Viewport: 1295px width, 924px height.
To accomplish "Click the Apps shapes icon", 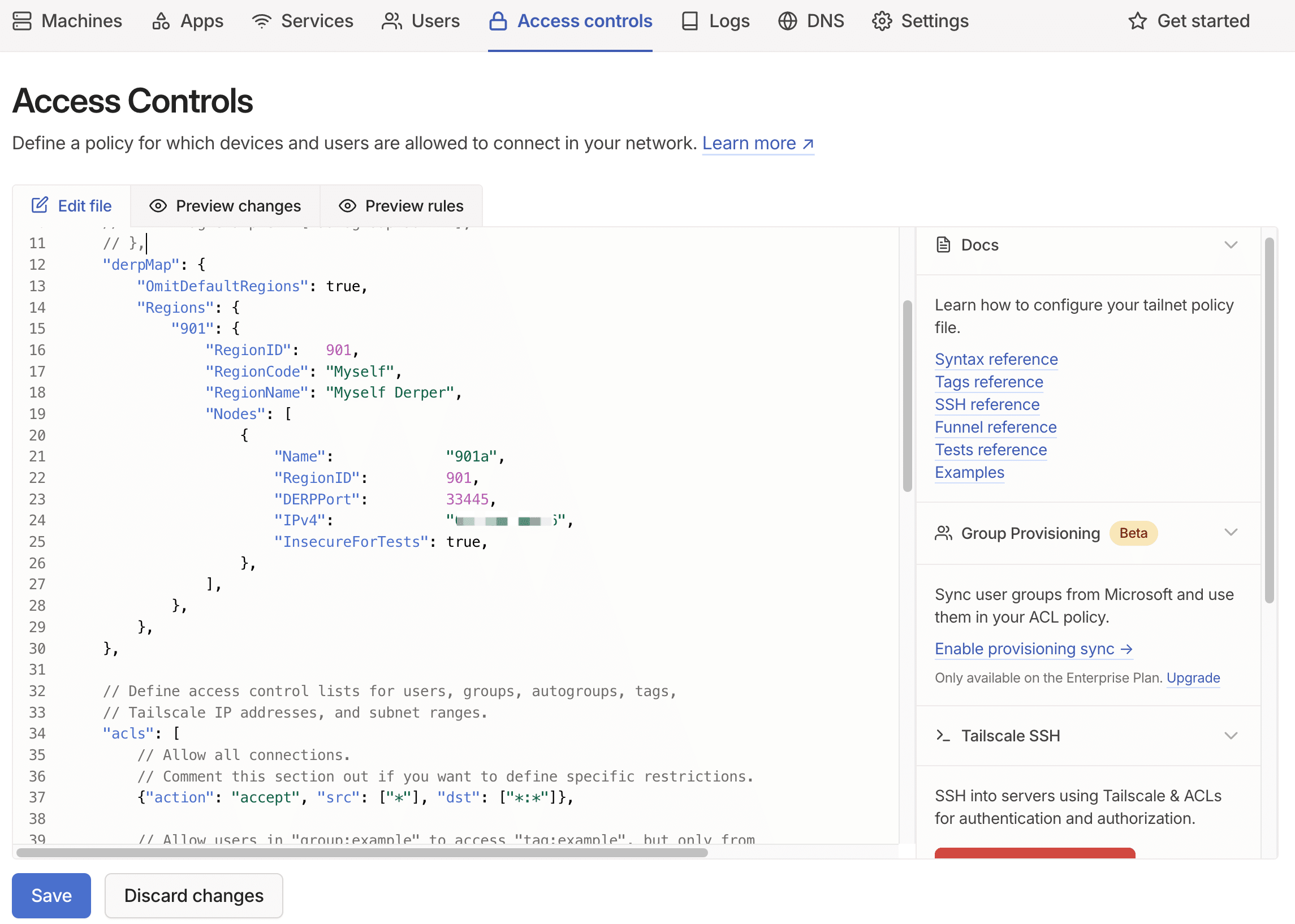I will point(161,21).
